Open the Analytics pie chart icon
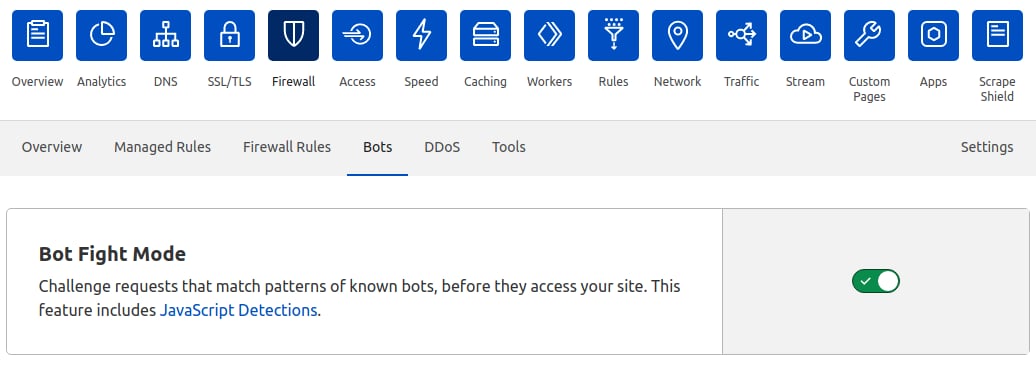Viewport: 1036px width, 369px height. click(102, 36)
